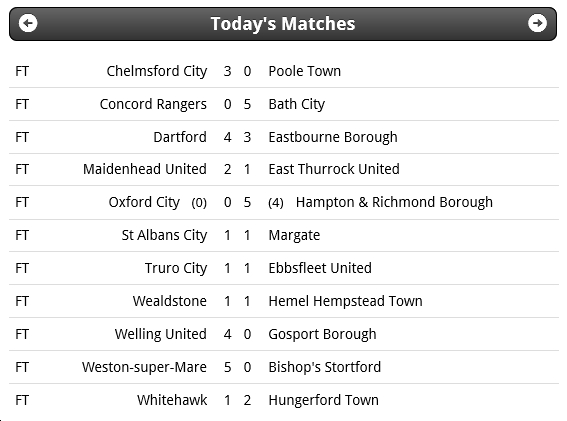Screen dimensions: 567x421
Task: Open Margate team entry
Action: click(x=294, y=235)
